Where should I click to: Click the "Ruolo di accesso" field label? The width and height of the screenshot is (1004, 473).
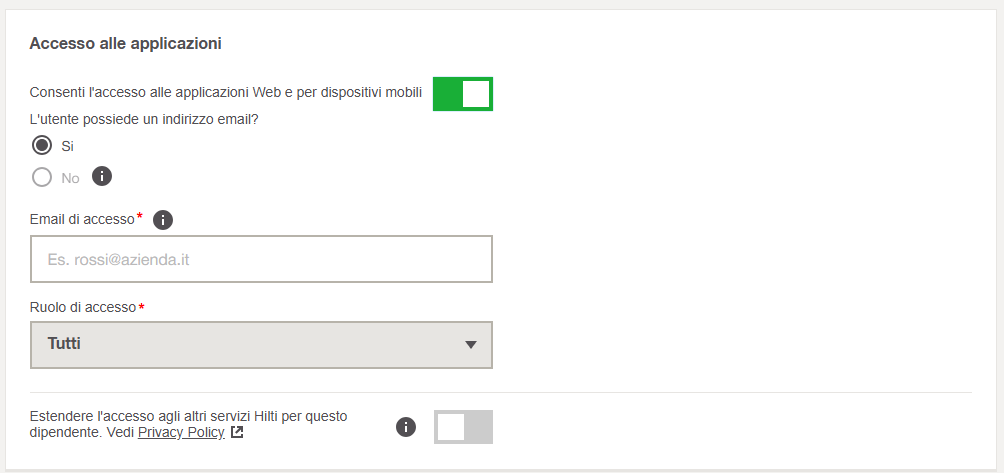(x=83, y=307)
